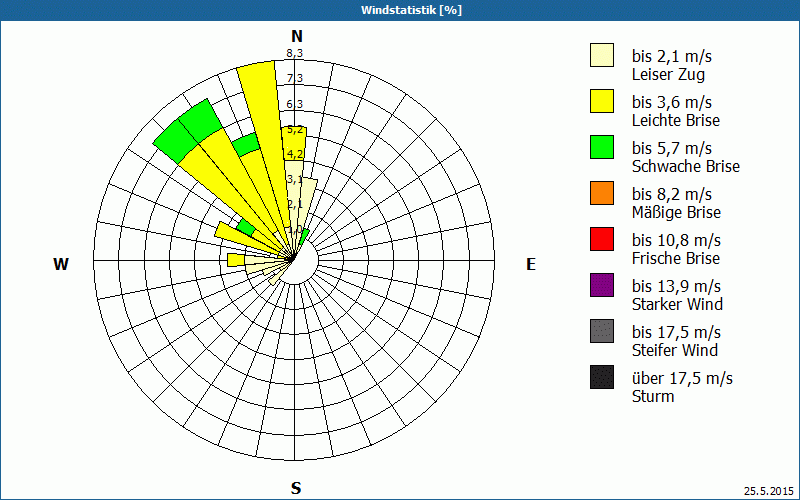Click the 'Starker Wind' legend label
The height and width of the screenshot is (500, 800).
(678, 304)
